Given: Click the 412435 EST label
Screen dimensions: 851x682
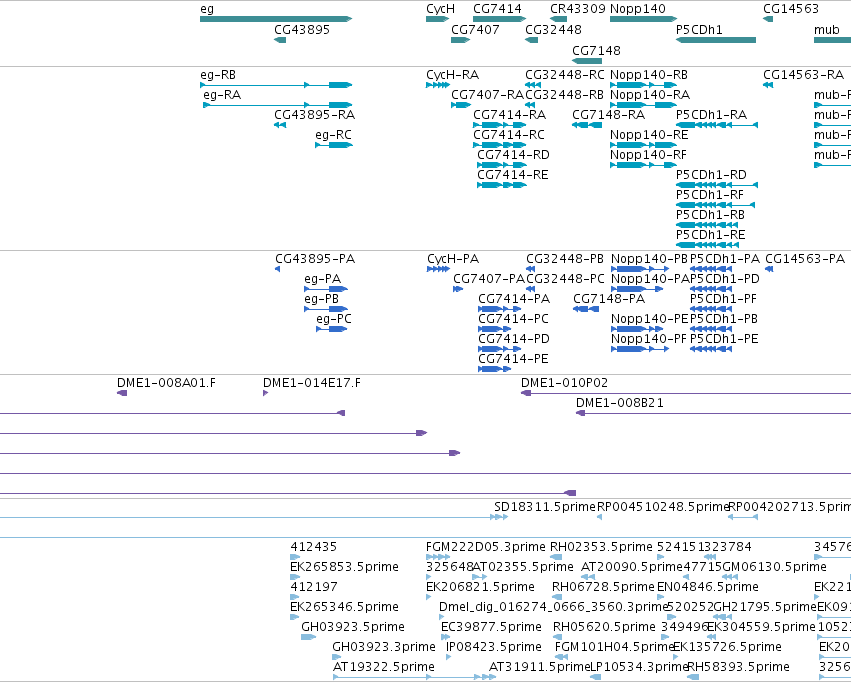Looking at the screenshot, I should (x=313, y=547).
